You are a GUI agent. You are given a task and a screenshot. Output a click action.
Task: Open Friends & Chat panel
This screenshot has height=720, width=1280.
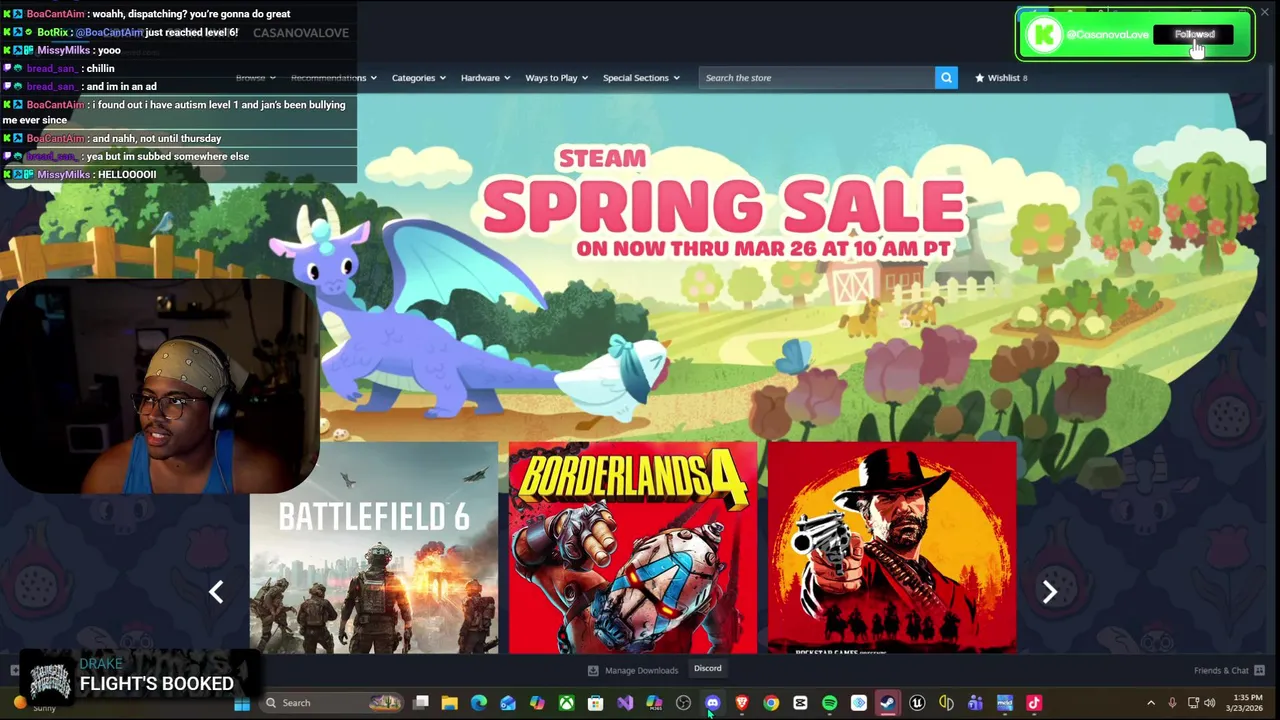tap(1229, 671)
